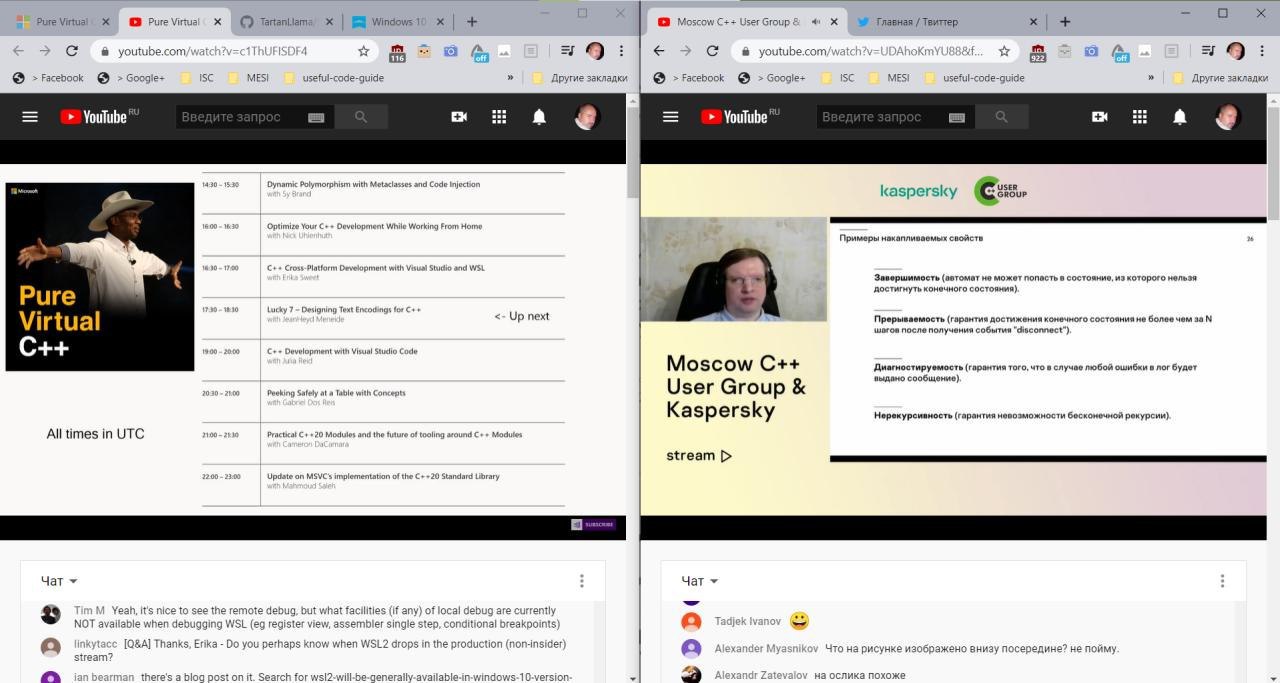Open YouTube guide menu in left window
Viewport: 1280px width, 683px height.
pyautogui.click(x=30, y=117)
